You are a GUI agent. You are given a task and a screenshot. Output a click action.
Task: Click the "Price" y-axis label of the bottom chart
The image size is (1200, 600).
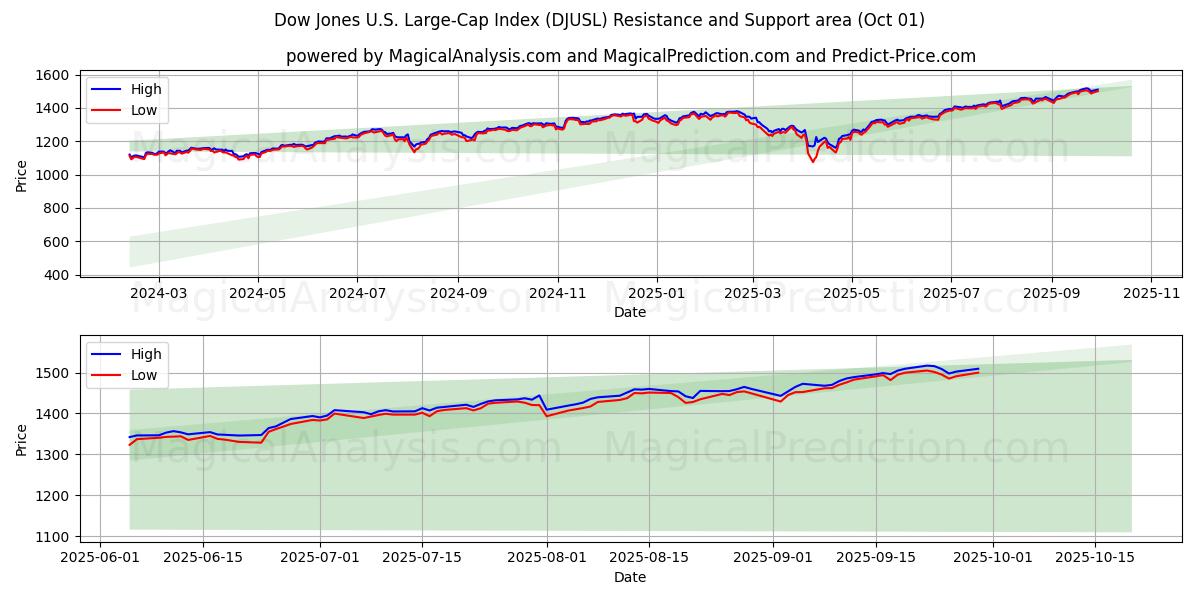click(x=22, y=439)
